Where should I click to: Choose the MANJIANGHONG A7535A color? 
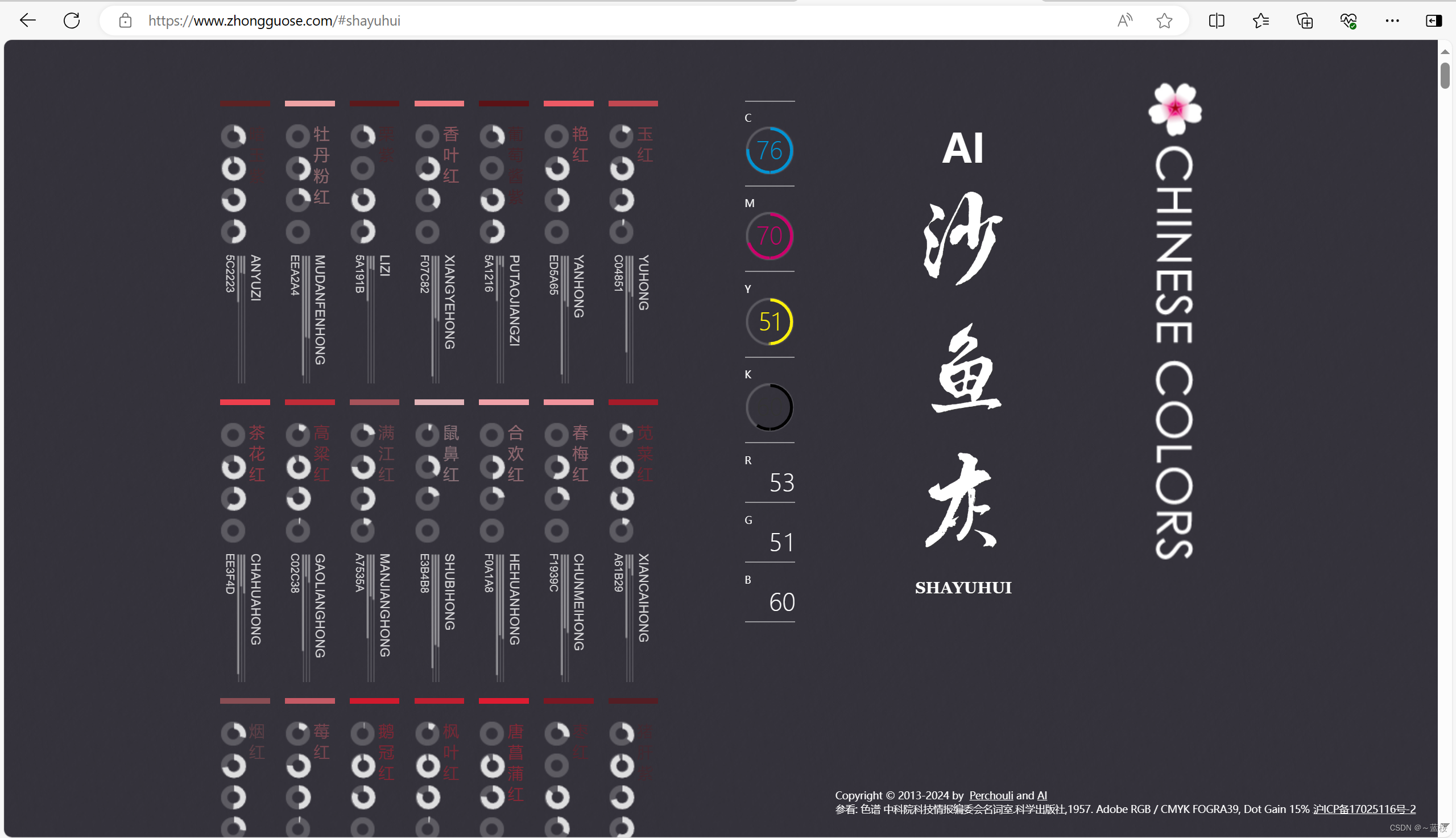point(374,540)
